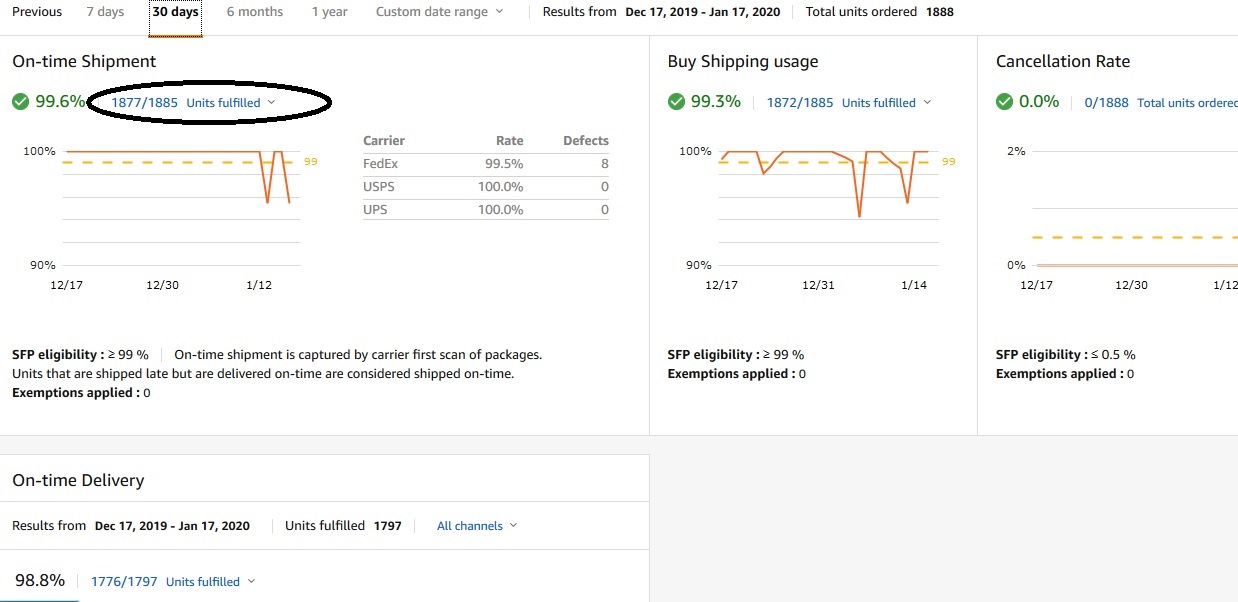Click the 1872/1885 Buy Shipping link
This screenshot has height=602, width=1238.
click(800, 103)
